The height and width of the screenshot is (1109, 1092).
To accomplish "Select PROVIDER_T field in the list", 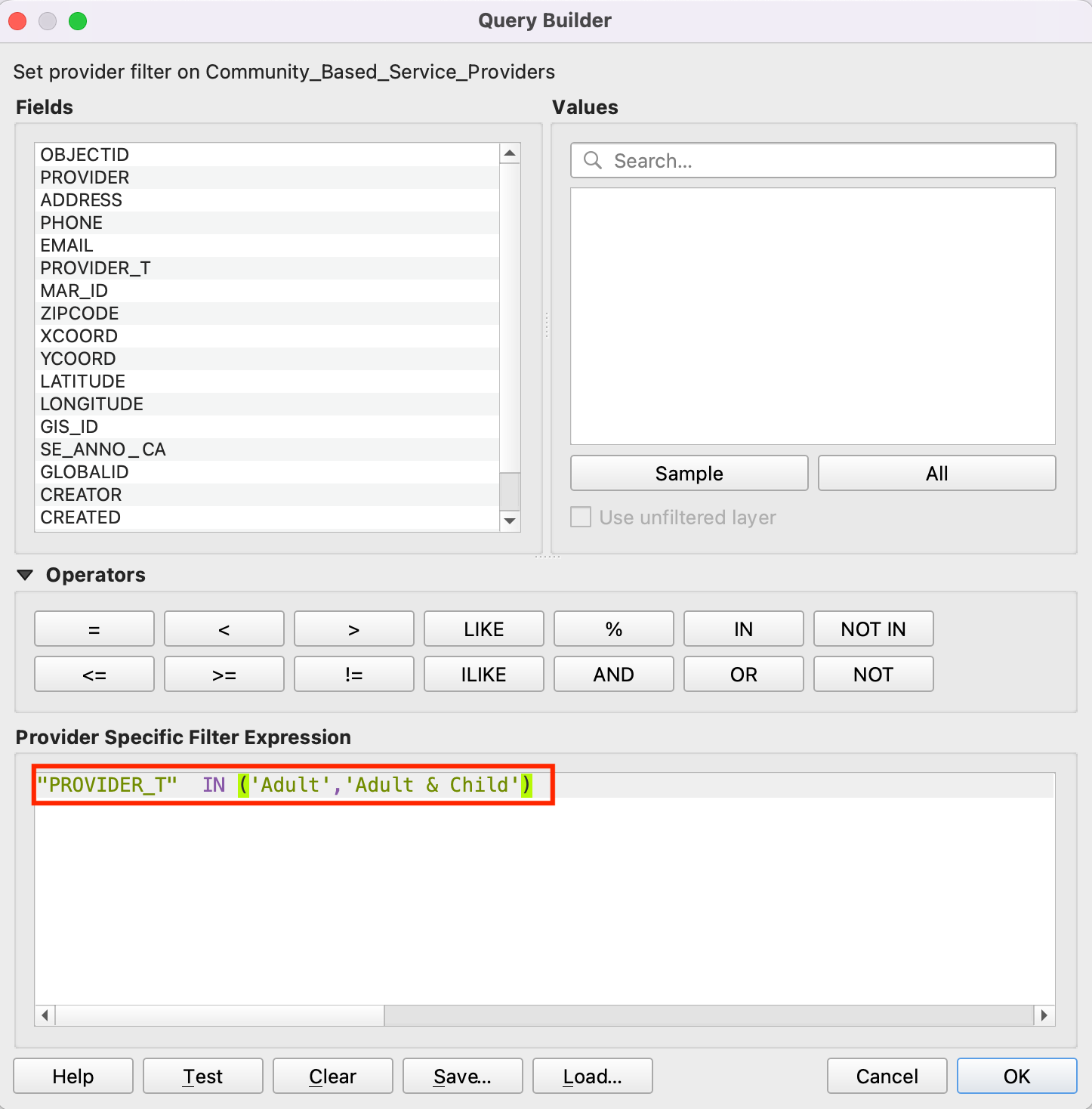I will coord(95,268).
